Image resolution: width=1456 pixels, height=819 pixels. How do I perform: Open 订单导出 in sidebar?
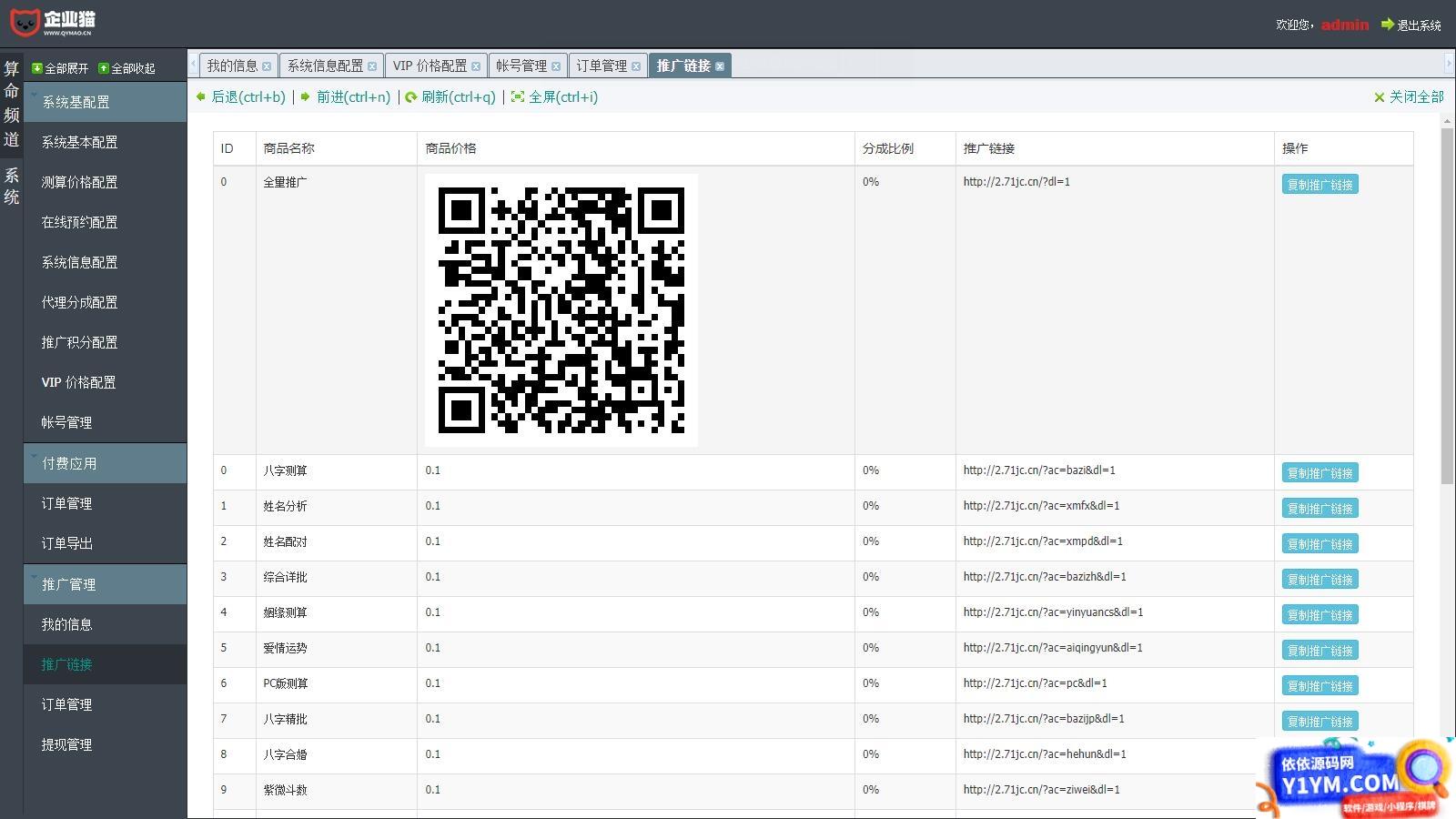tap(105, 543)
